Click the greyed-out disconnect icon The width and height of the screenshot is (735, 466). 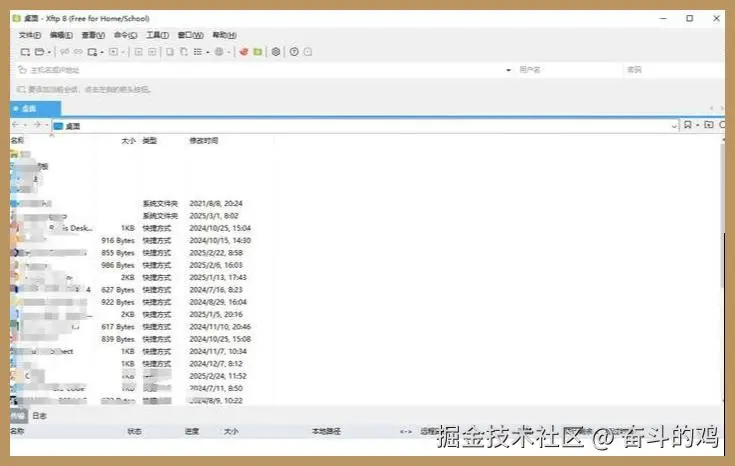click(x=78, y=52)
